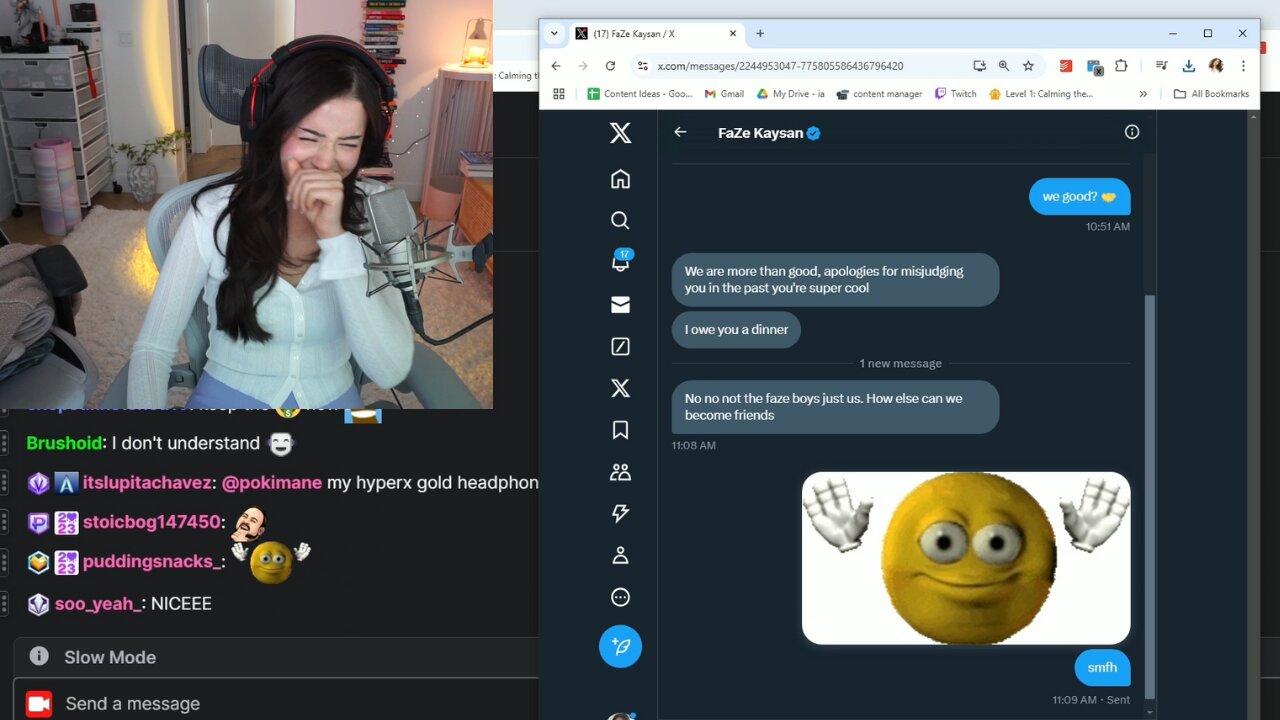Click @pokimane mention in chat

click(271, 483)
